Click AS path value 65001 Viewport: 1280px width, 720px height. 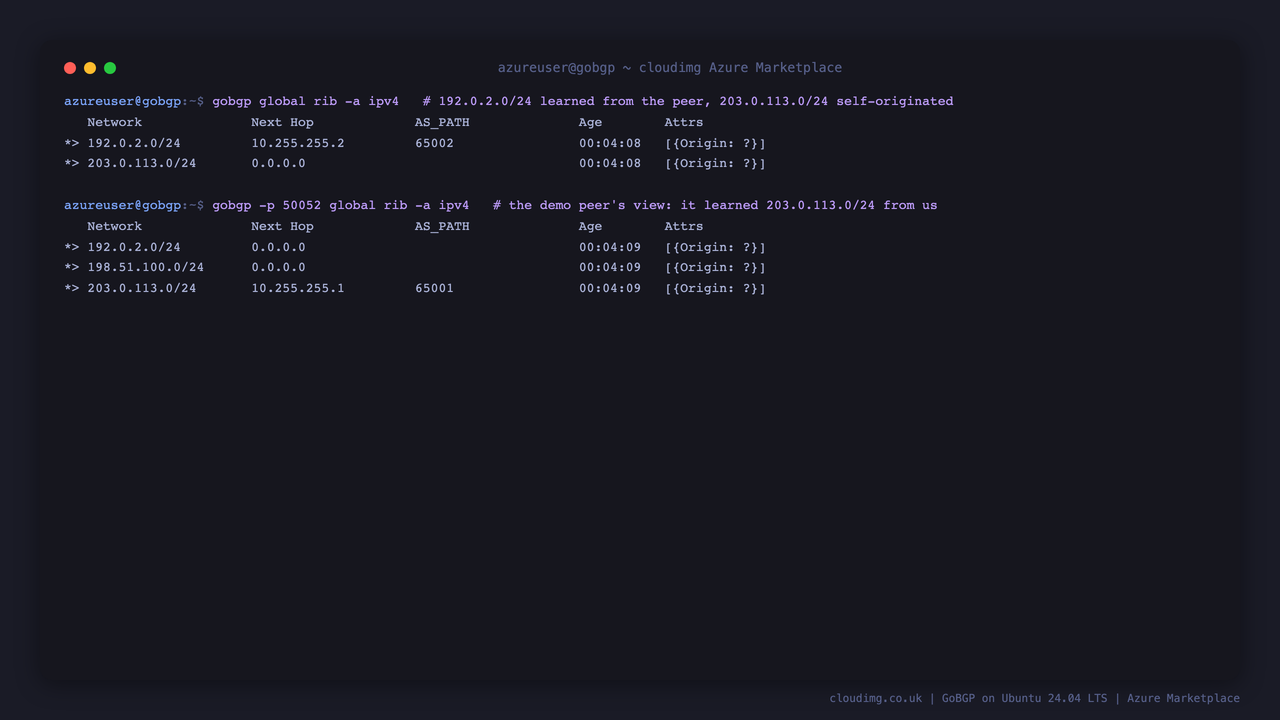point(434,288)
